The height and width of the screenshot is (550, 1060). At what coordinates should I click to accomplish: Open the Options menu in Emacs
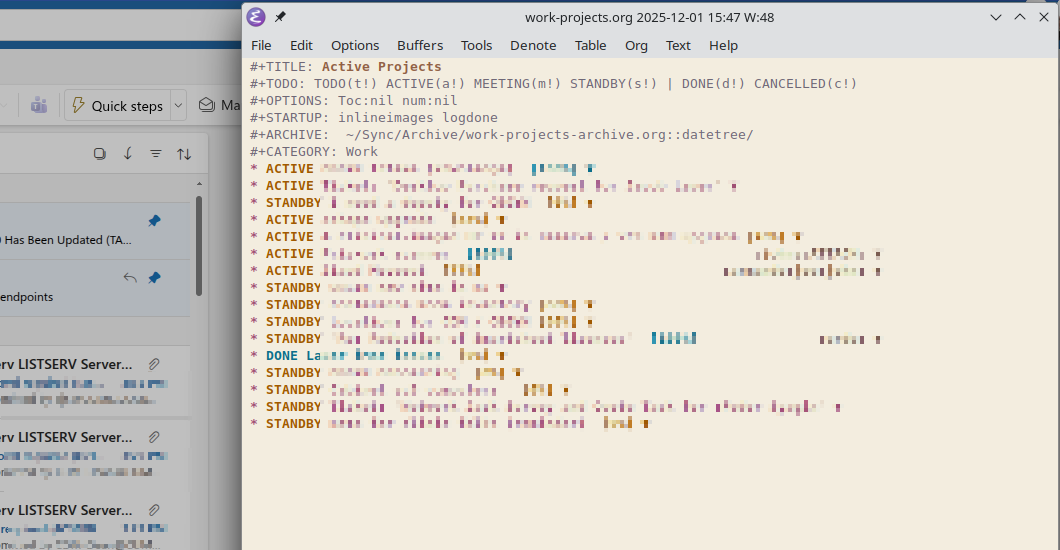pyautogui.click(x=355, y=45)
